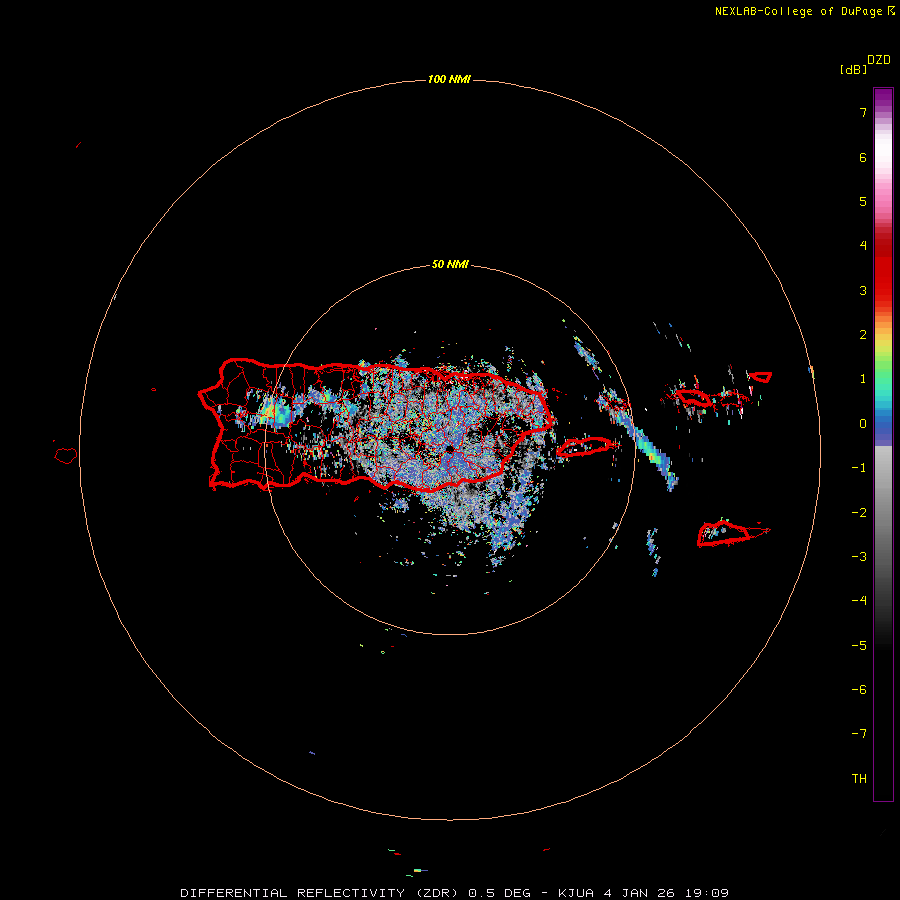900x900 pixels.
Task: Click the -4 dB tick label on the scale
Action: 859,601
